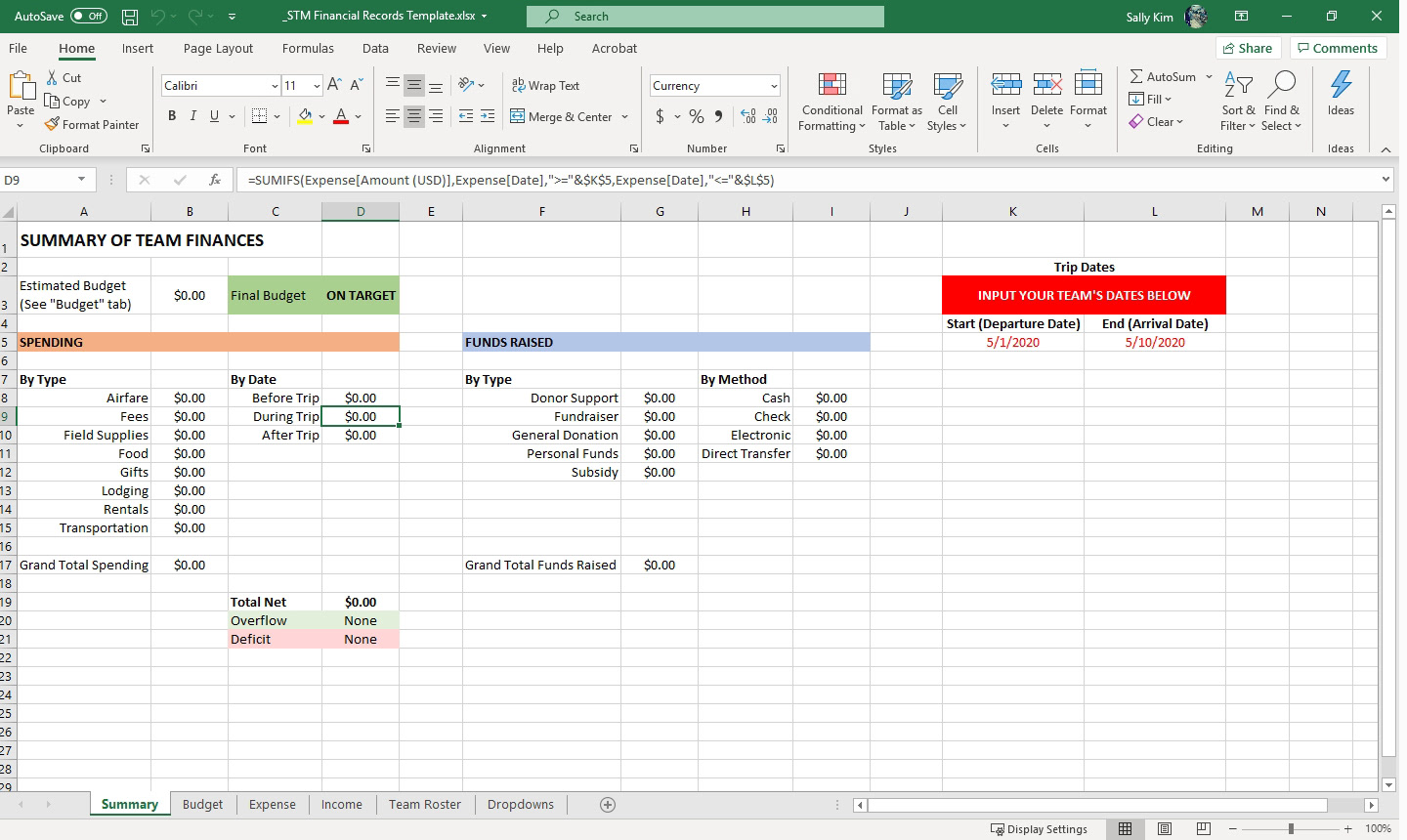
Task: Click the Percent Style icon
Action: point(697,116)
